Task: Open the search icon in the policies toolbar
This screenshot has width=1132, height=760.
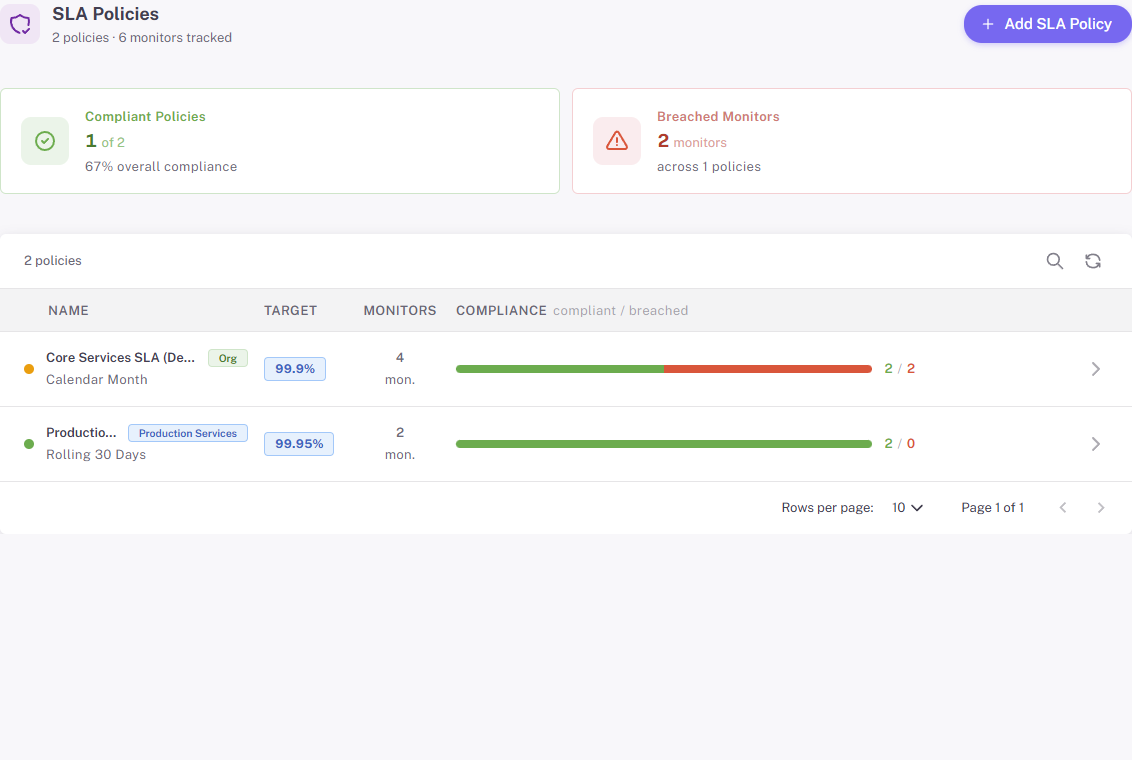Action: (1054, 260)
